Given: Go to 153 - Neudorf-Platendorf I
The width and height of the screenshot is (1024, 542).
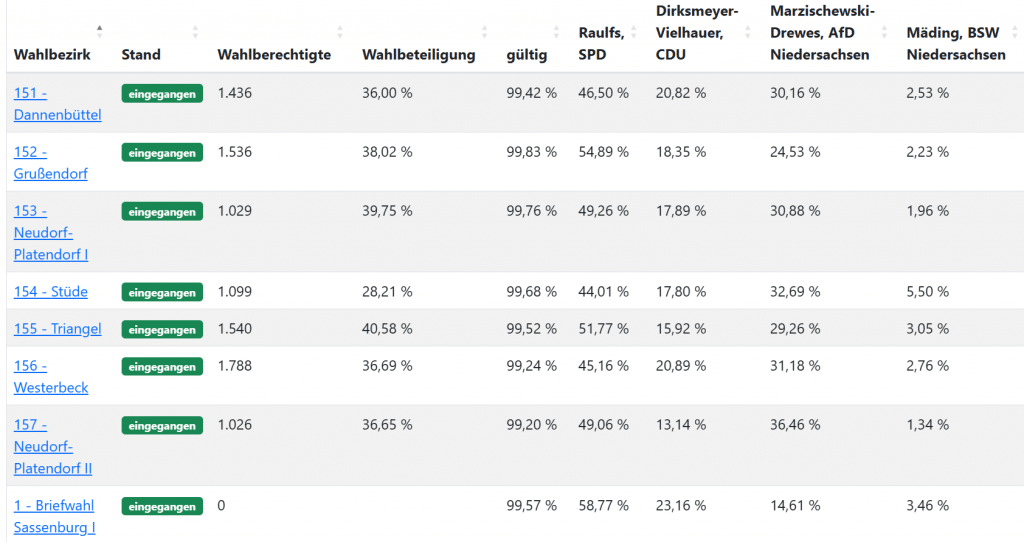Looking at the screenshot, I should [50, 232].
